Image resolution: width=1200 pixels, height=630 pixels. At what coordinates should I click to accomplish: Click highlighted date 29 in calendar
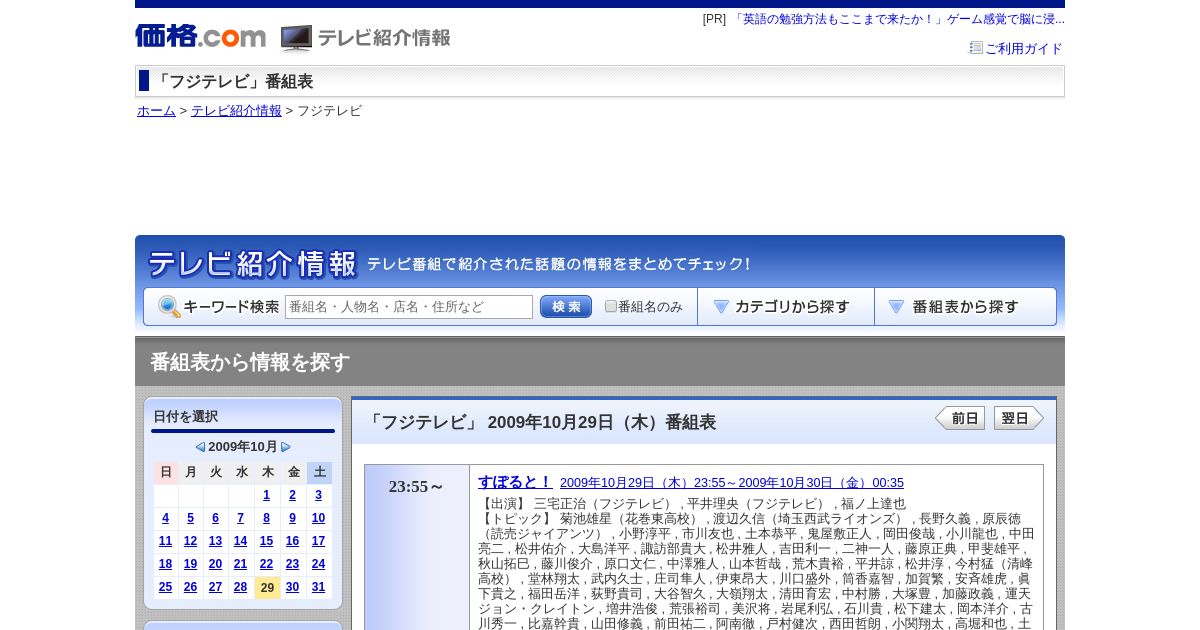point(267,588)
